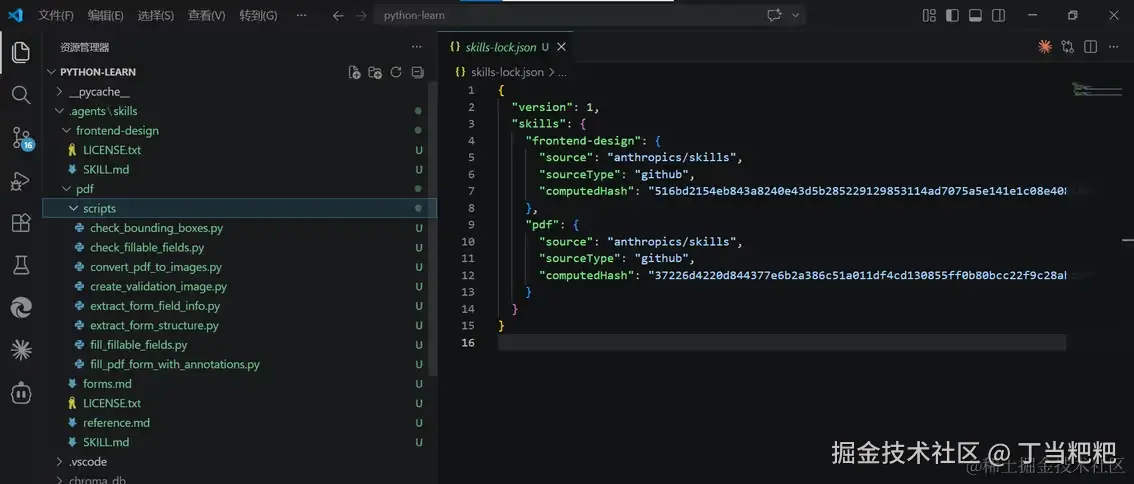Open the Search view in activity bar
1134x484 pixels.
click(x=20, y=95)
